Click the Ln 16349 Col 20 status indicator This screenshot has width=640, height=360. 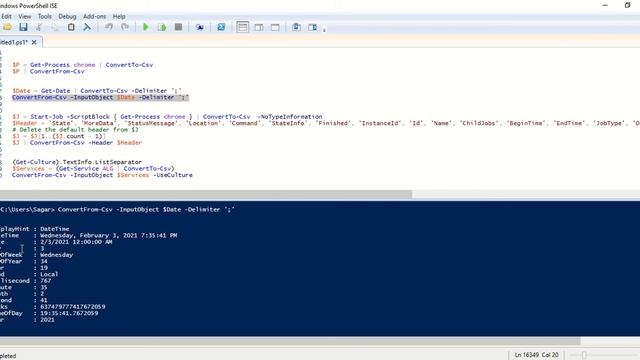pyautogui.click(x=536, y=355)
